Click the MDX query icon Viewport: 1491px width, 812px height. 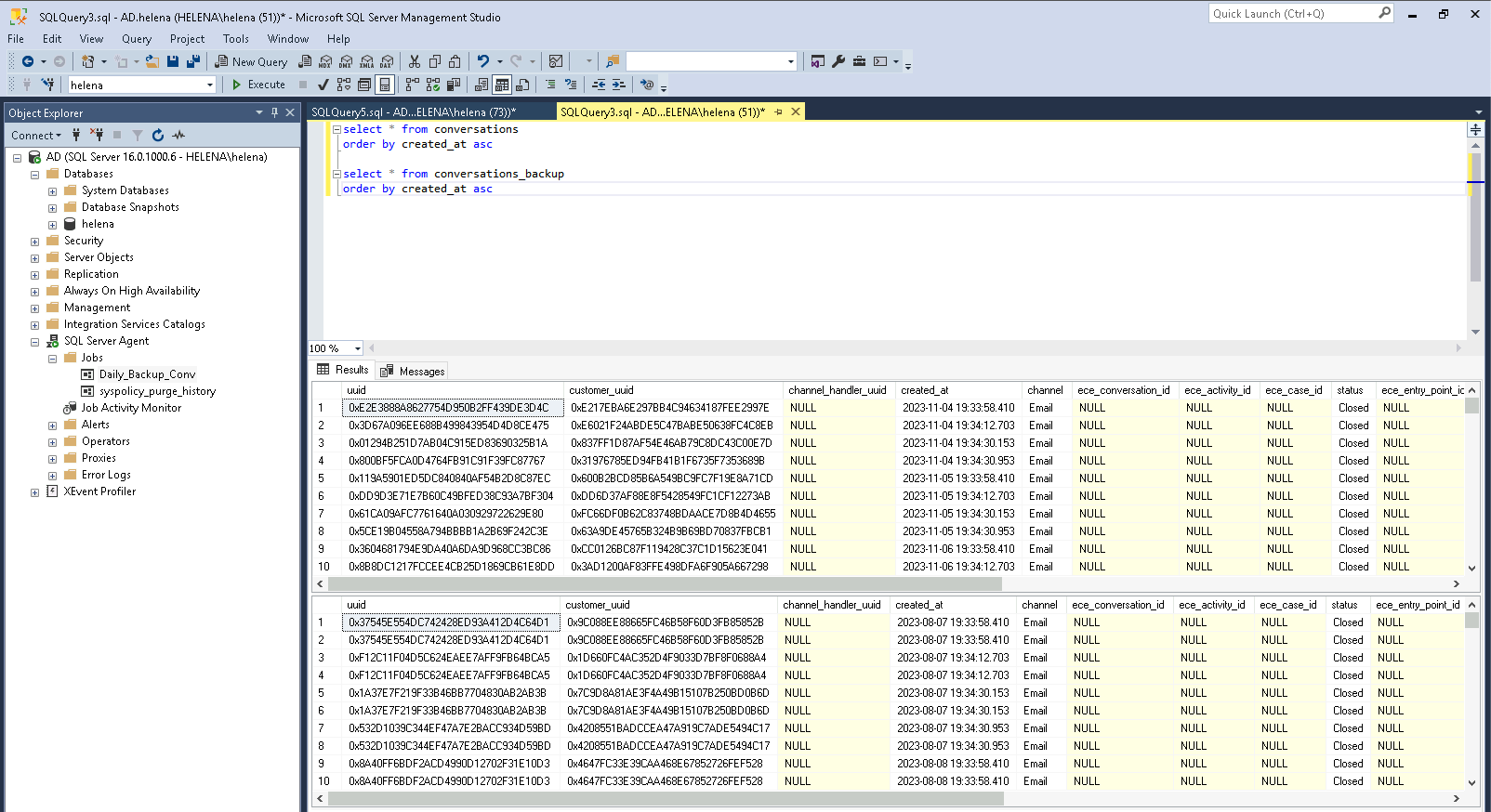pos(324,61)
